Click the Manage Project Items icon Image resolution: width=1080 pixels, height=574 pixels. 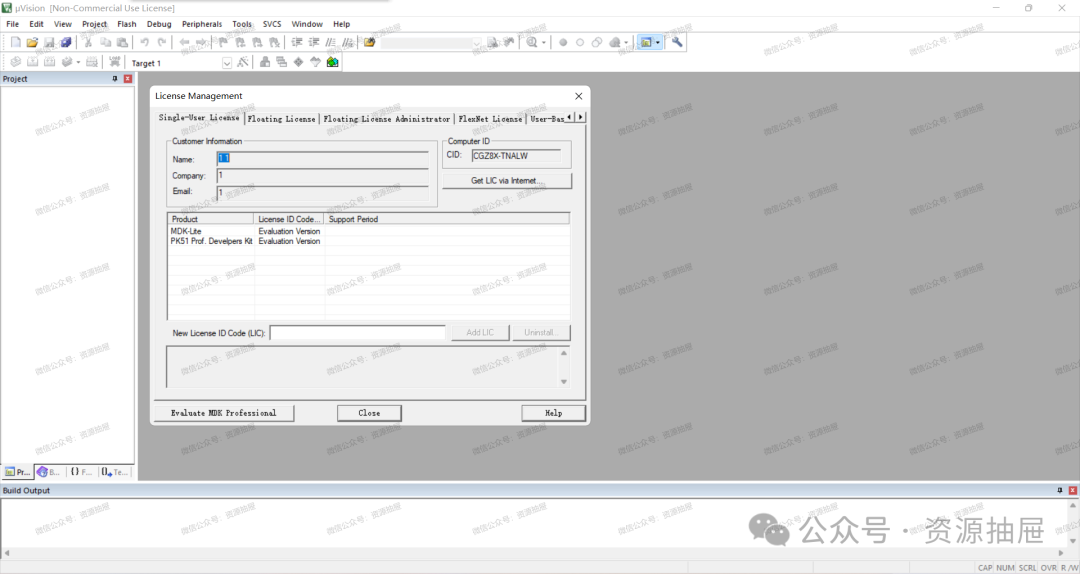pyautogui.click(x=264, y=62)
